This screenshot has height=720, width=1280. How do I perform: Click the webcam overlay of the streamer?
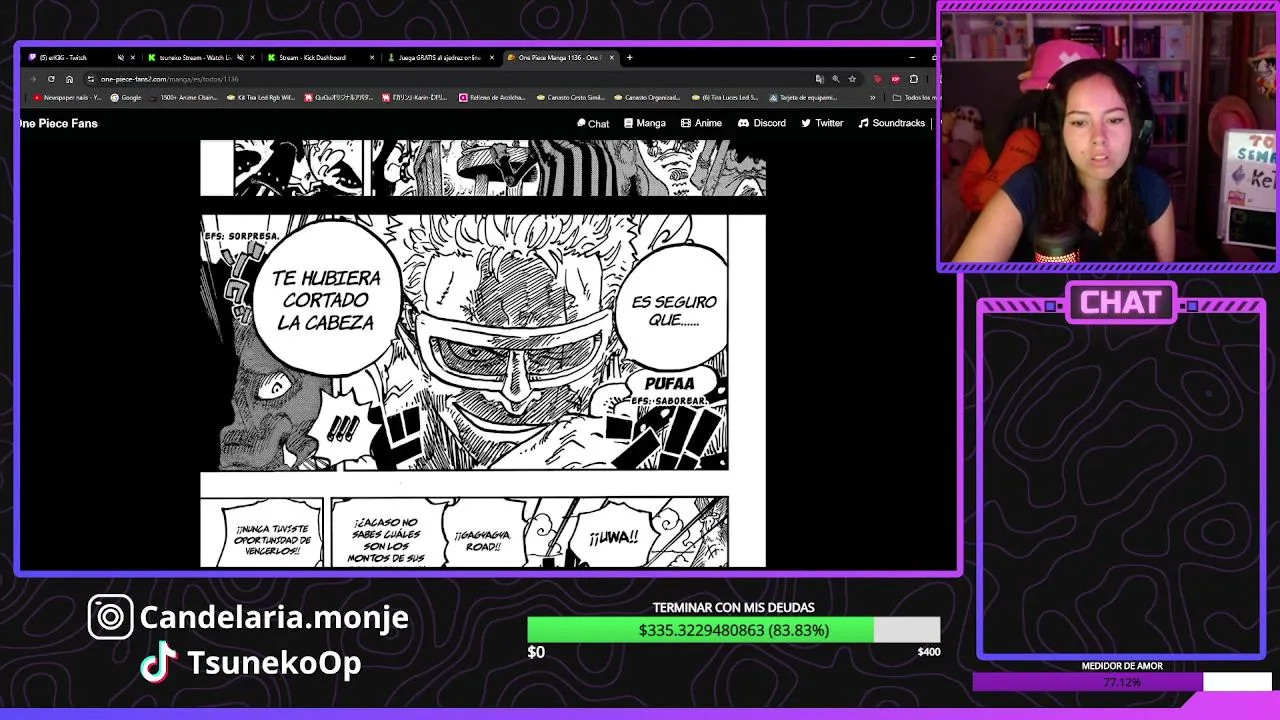pos(1108,135)
